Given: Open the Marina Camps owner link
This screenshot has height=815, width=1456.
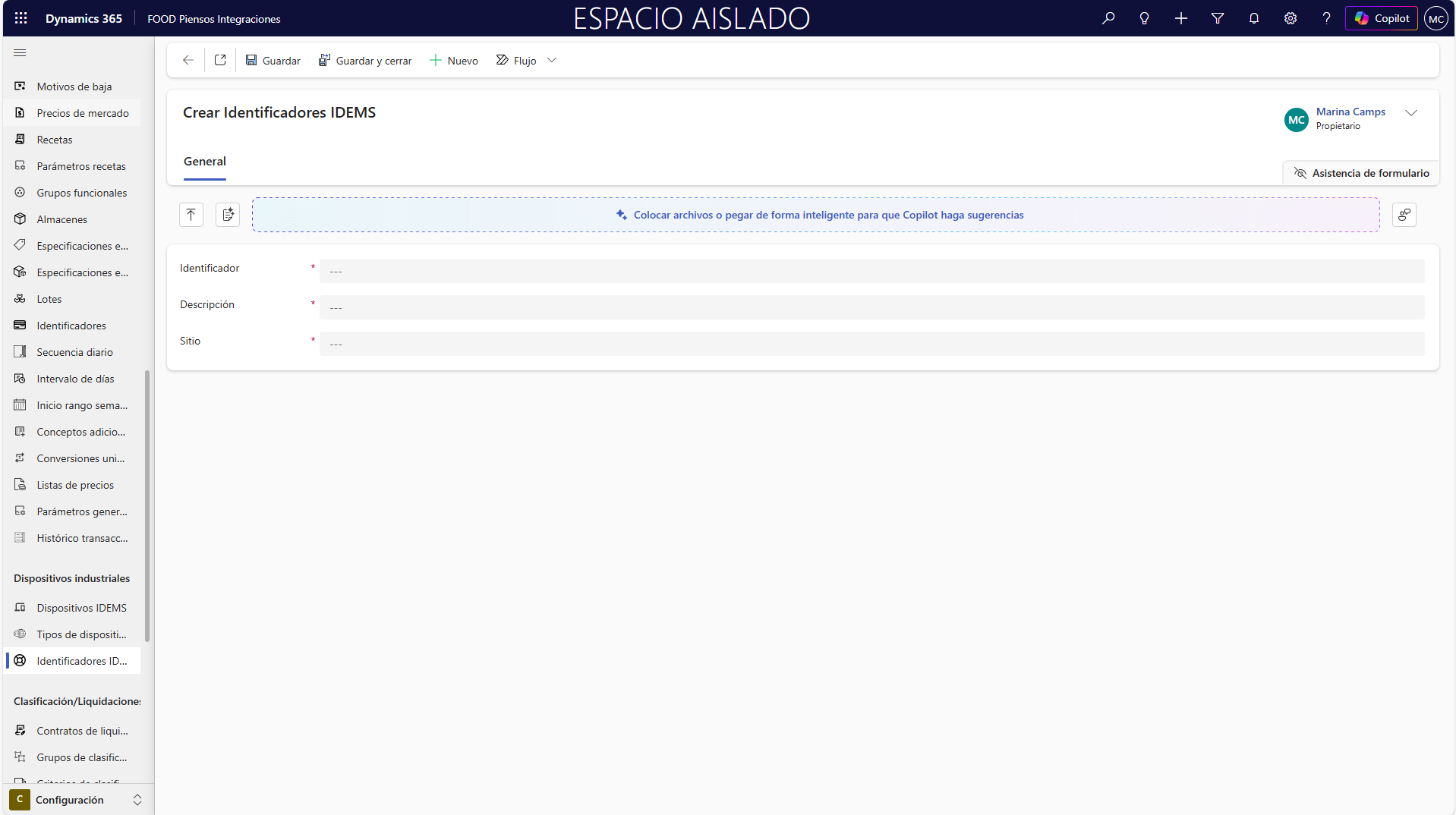Looking at the screenshot, I should pyautogui.click(x=1350, y=112).
